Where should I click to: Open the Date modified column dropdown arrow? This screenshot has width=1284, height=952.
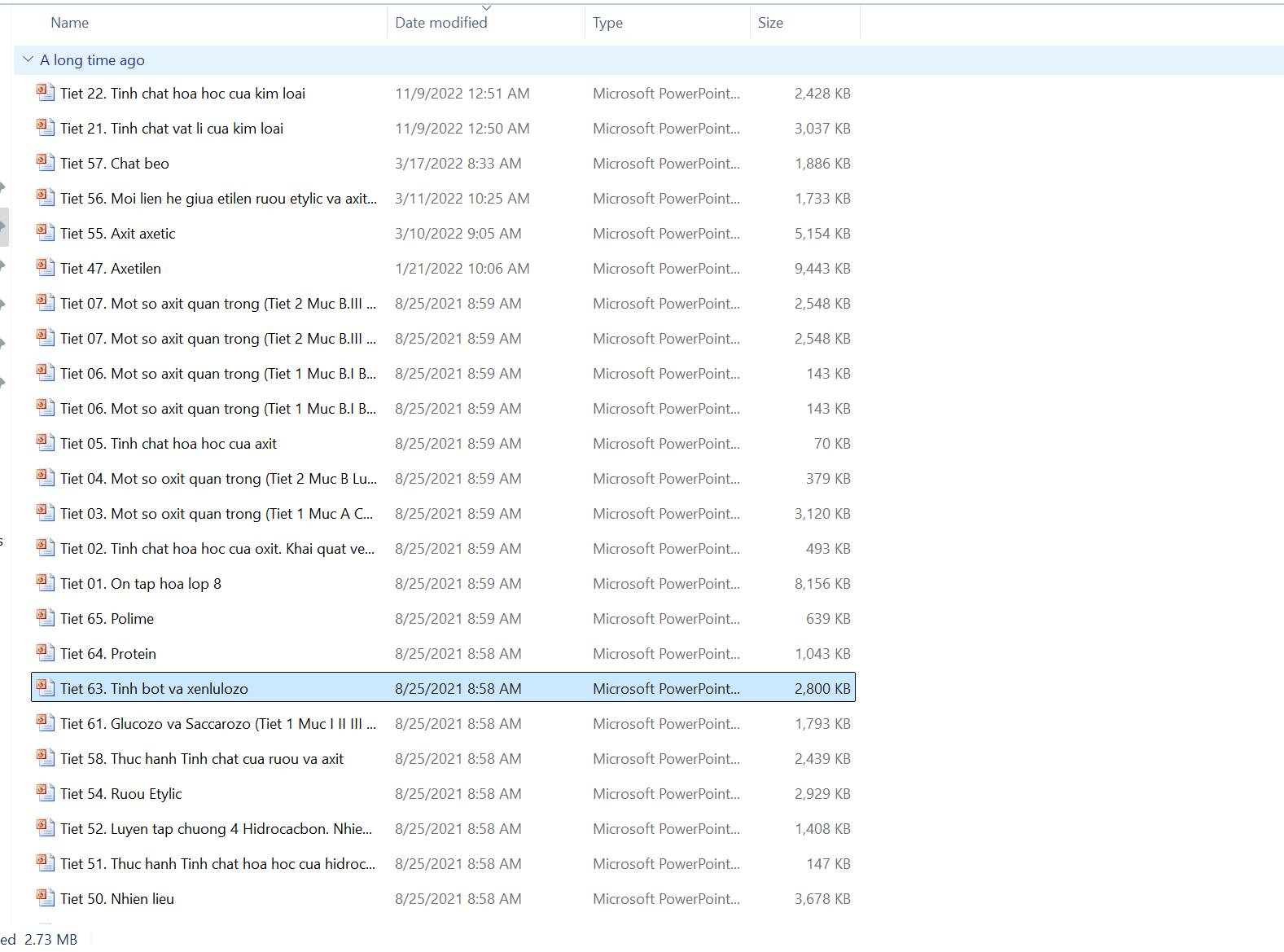486,8
